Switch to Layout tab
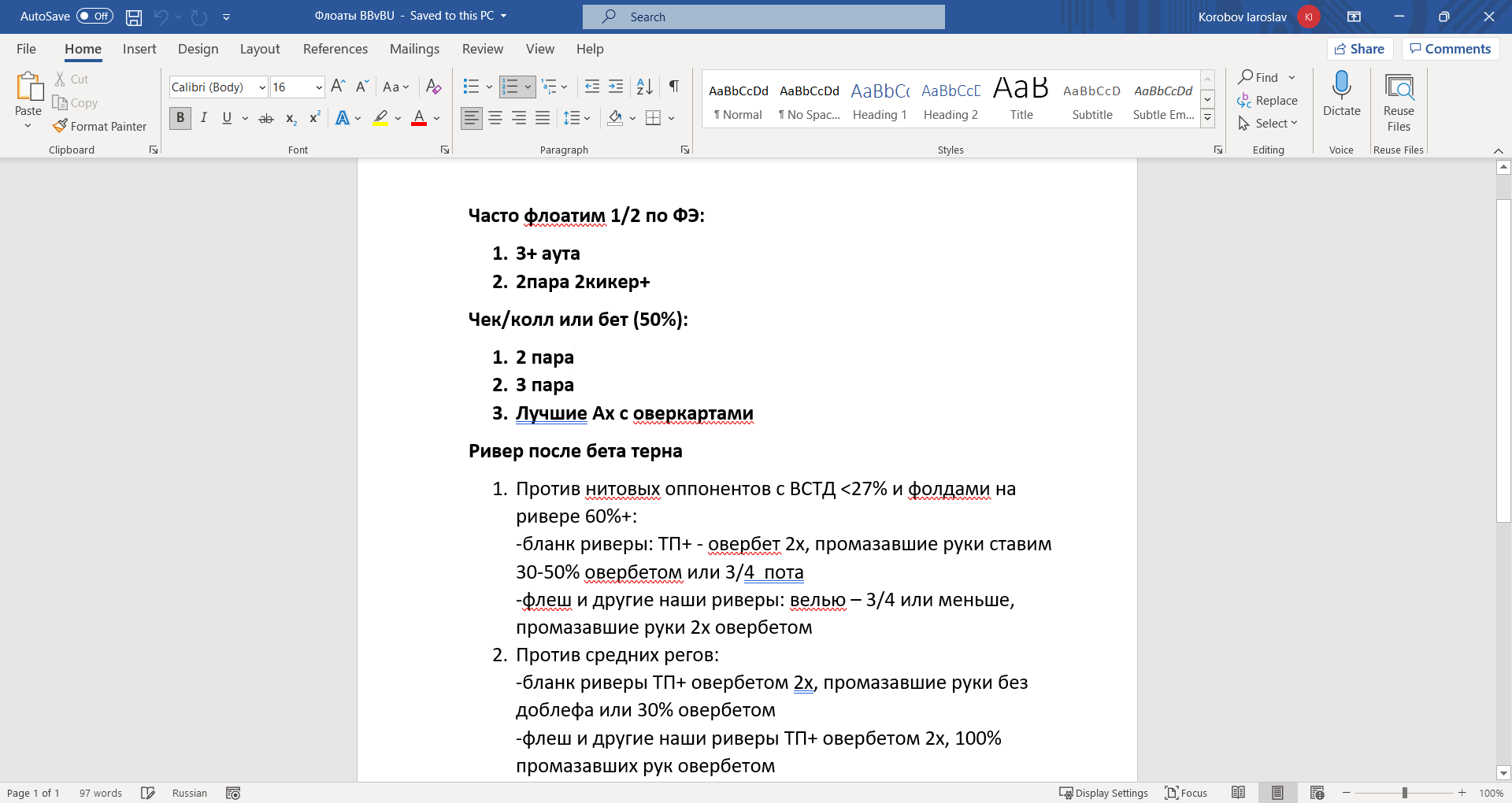 [260, 49]
